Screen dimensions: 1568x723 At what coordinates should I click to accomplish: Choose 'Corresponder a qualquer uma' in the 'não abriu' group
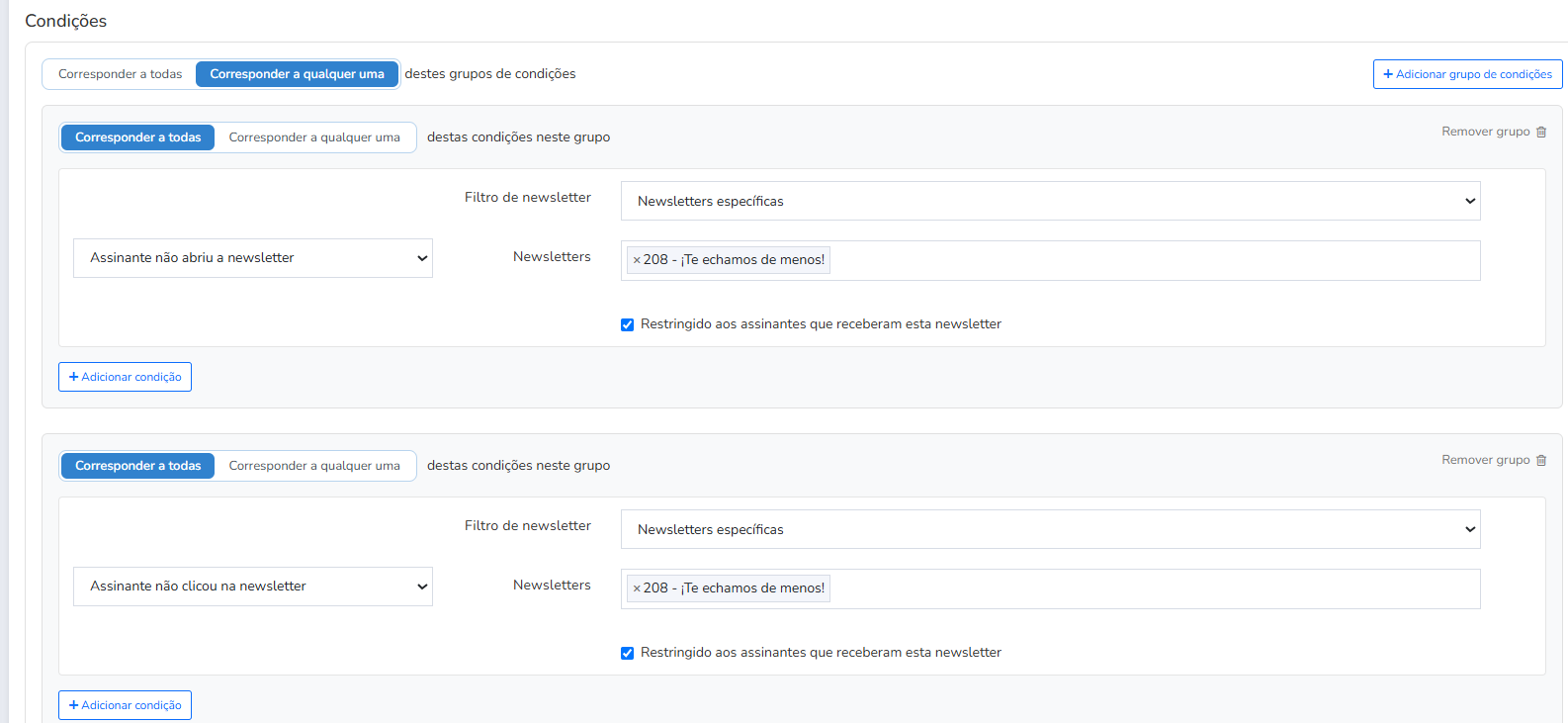314,137
